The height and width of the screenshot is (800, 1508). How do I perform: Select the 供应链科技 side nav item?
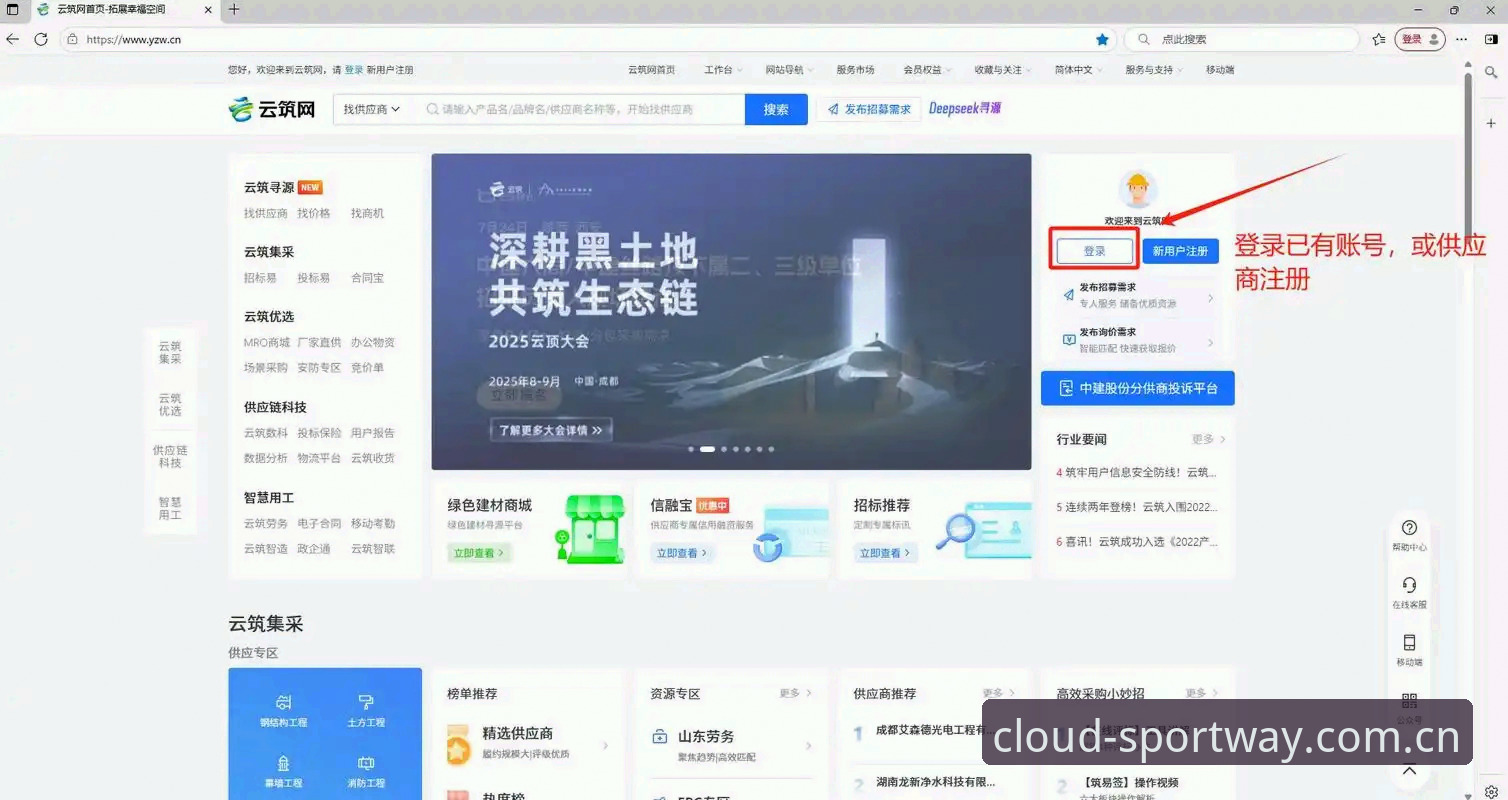pyautogui.click(x=170, y=456)
